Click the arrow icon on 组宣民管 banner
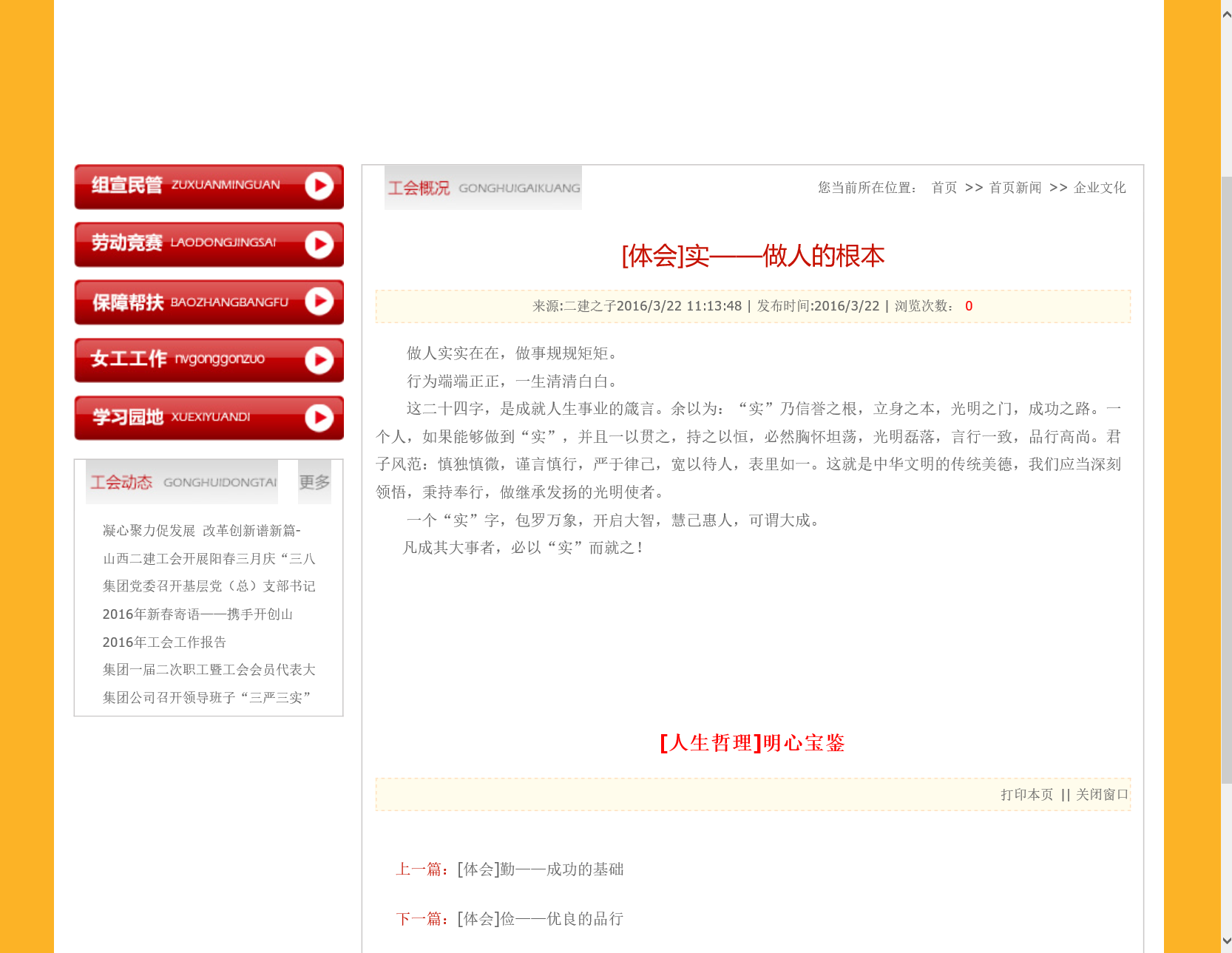The image size is (1232, 953). pos(319,186)
